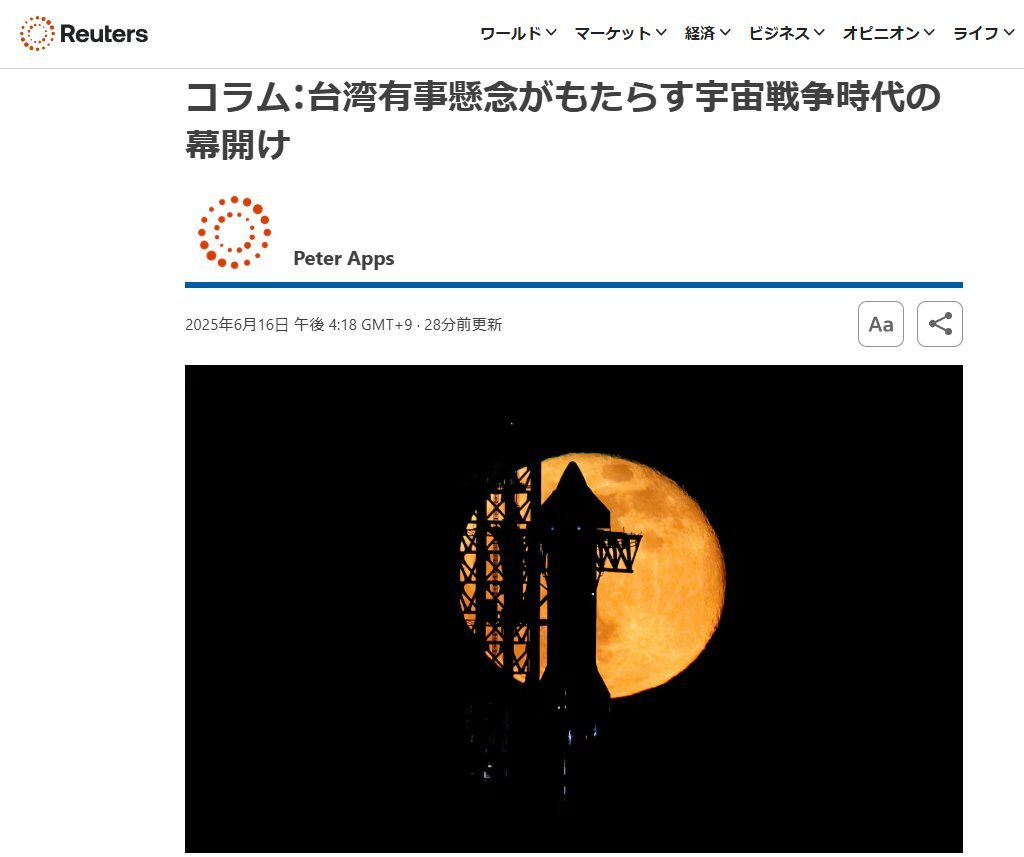Select the ワールド menu label
The width and height of the screenshot is (1024, 857).
511,33
